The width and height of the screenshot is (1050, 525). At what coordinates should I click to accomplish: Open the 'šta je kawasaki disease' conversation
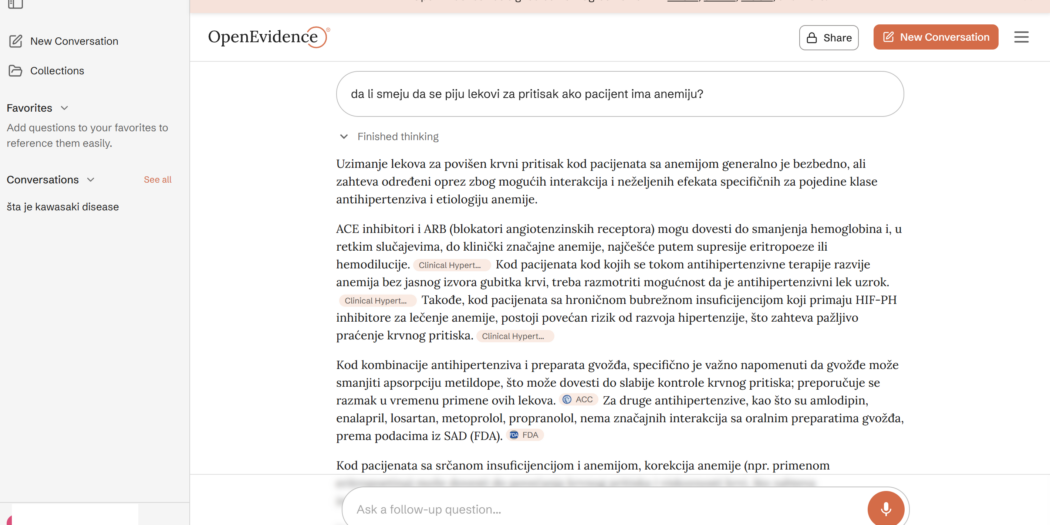click(63, 207)
